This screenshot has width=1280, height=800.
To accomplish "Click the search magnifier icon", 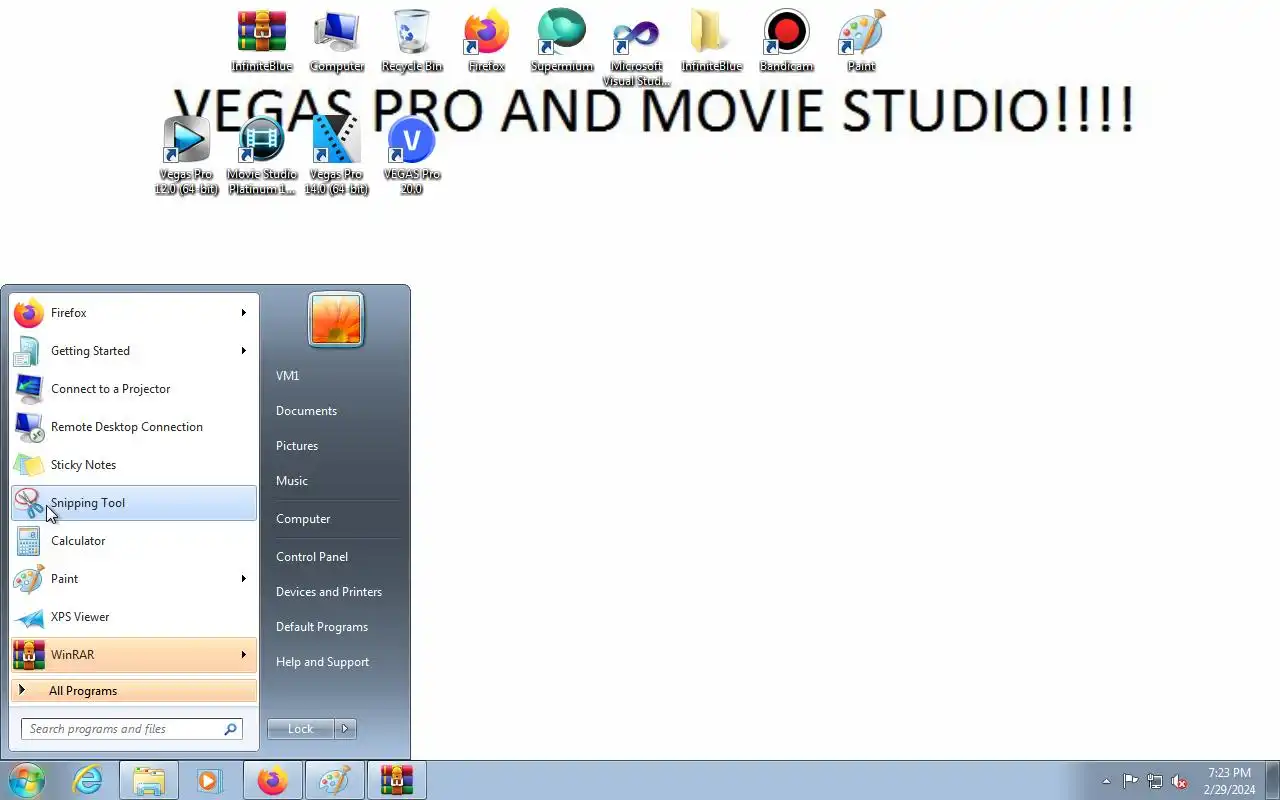I will point(231,729).
